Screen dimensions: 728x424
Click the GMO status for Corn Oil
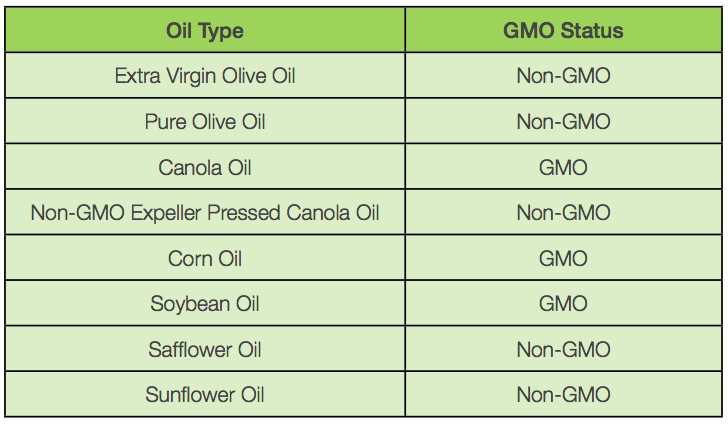pos(563,259)
